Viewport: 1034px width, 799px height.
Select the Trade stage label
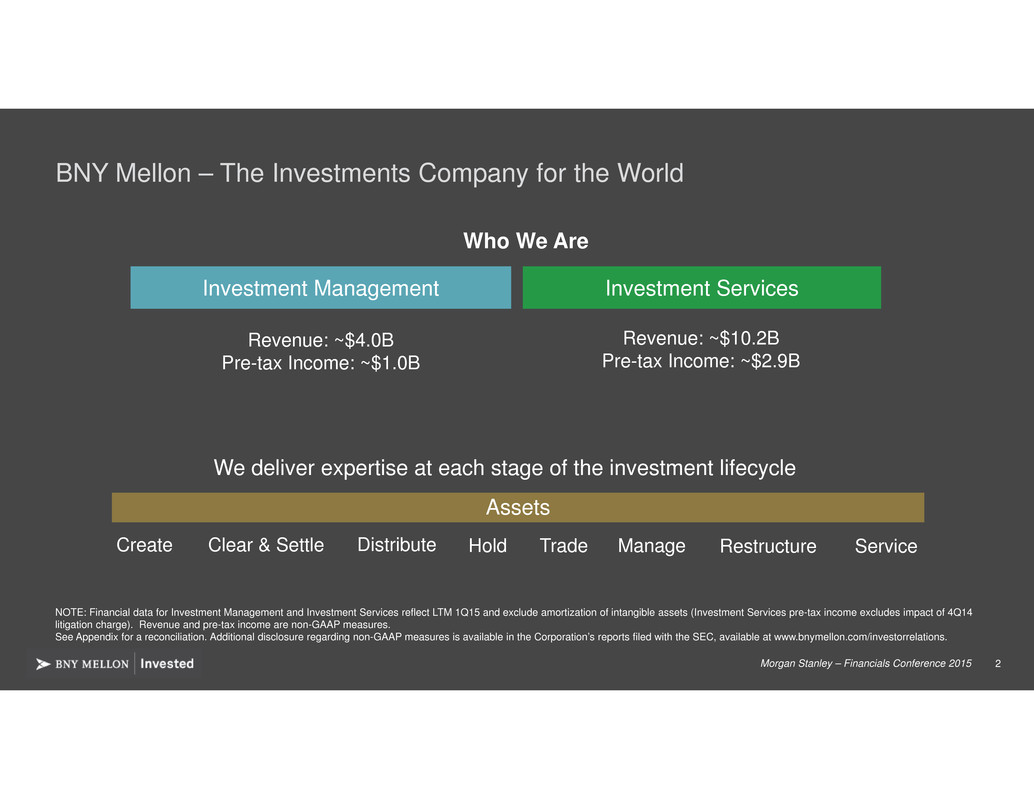tap(563, 546)
